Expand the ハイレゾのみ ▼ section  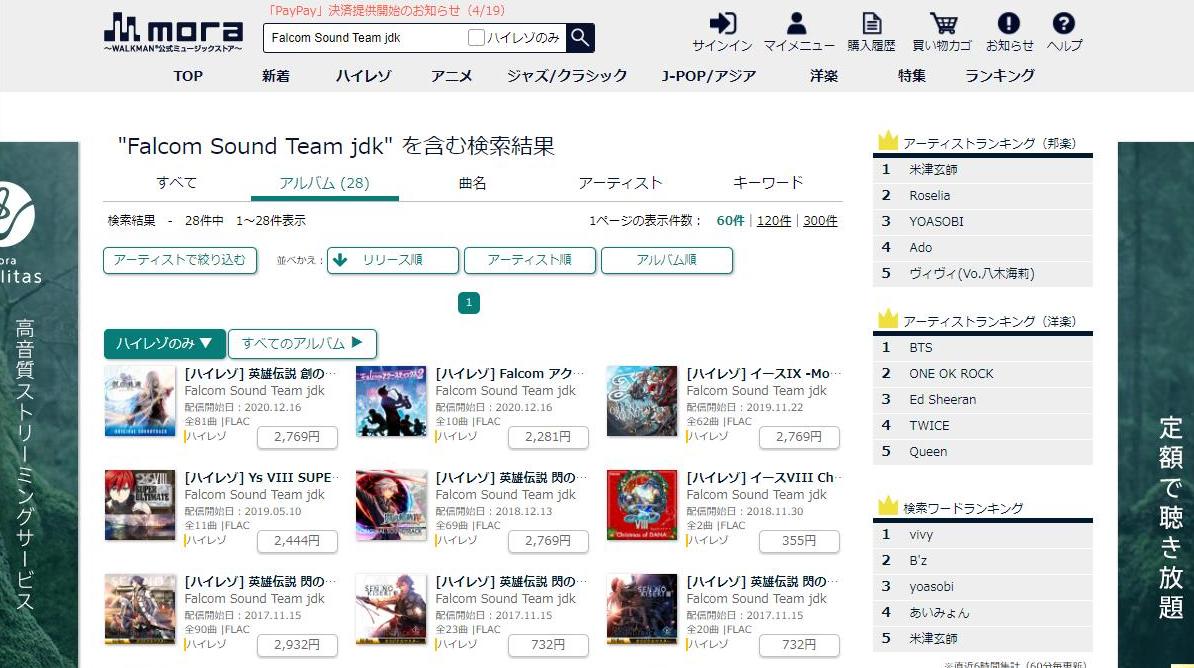point(164,344)
